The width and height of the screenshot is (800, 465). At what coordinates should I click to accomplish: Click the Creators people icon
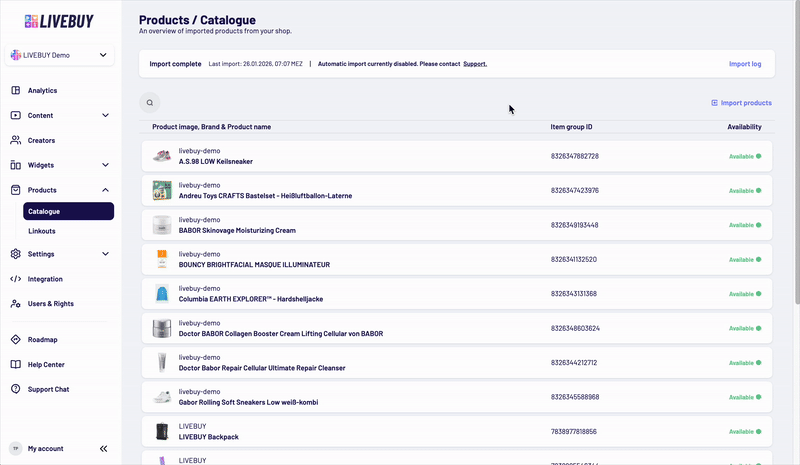16,140
